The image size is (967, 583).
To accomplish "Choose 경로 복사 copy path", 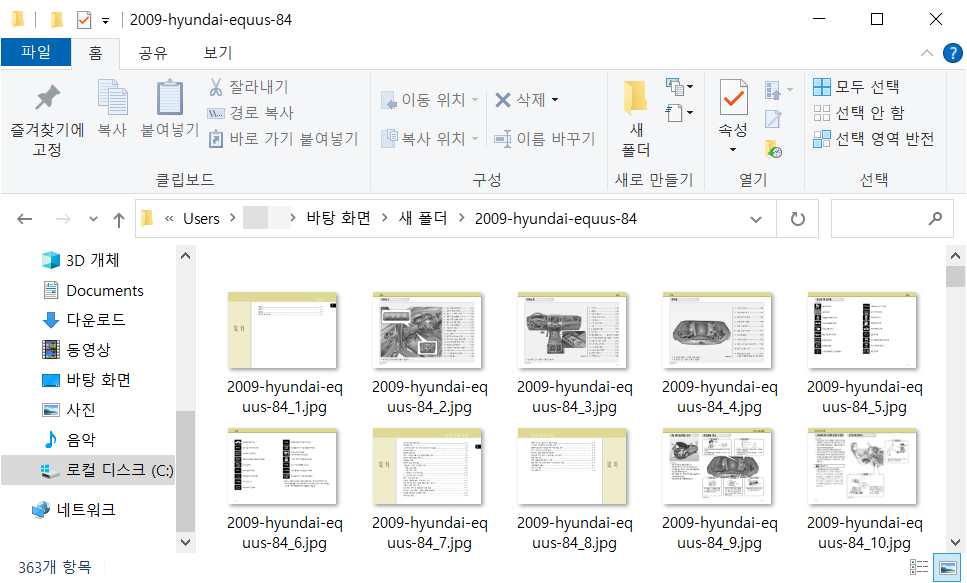I will (250, 113).
